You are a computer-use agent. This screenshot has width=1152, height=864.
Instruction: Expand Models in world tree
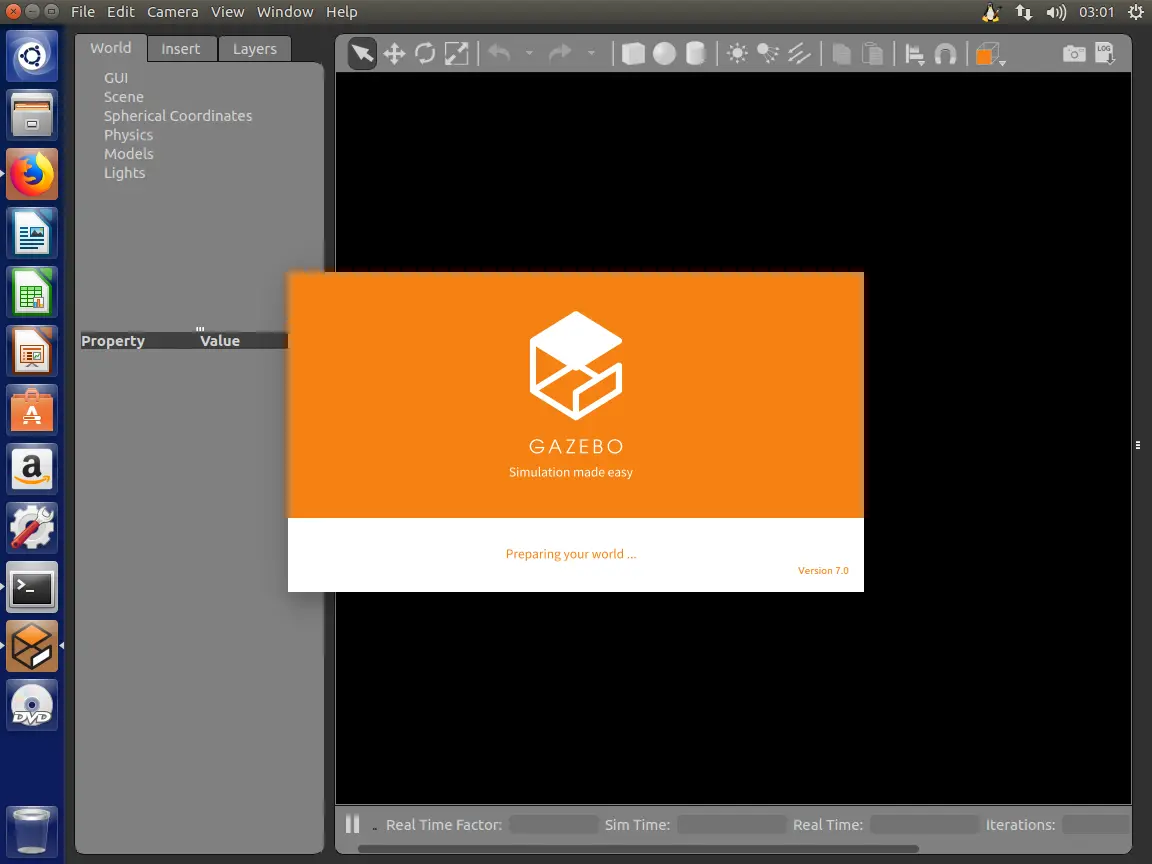tap(129, 154)
